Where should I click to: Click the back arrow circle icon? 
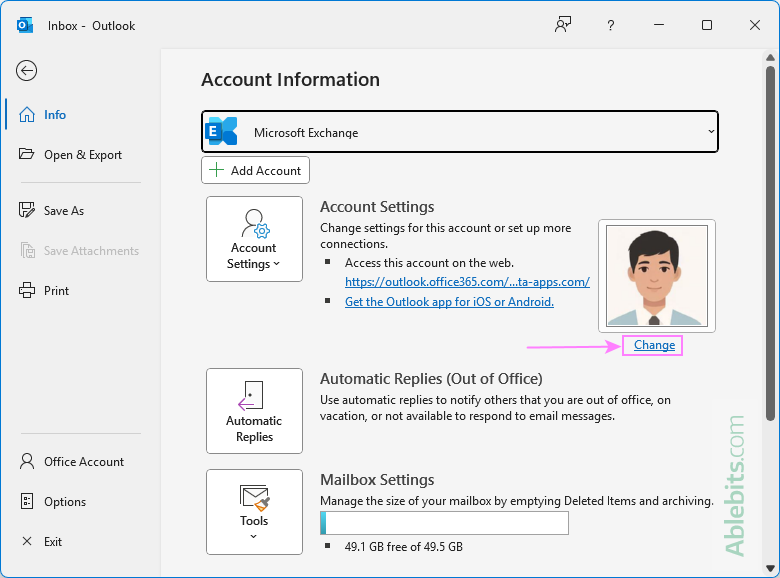(x=26, y=71)
